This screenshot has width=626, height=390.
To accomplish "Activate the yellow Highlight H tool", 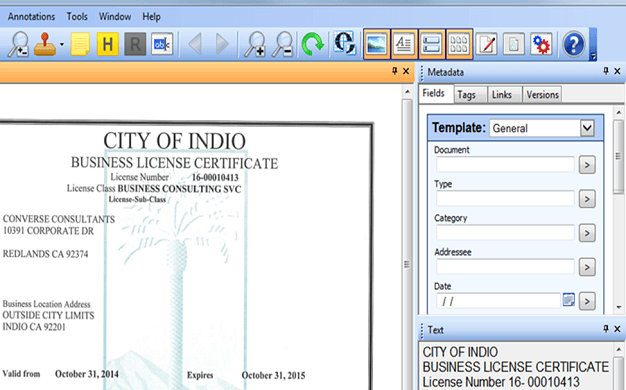I will 107,44.
